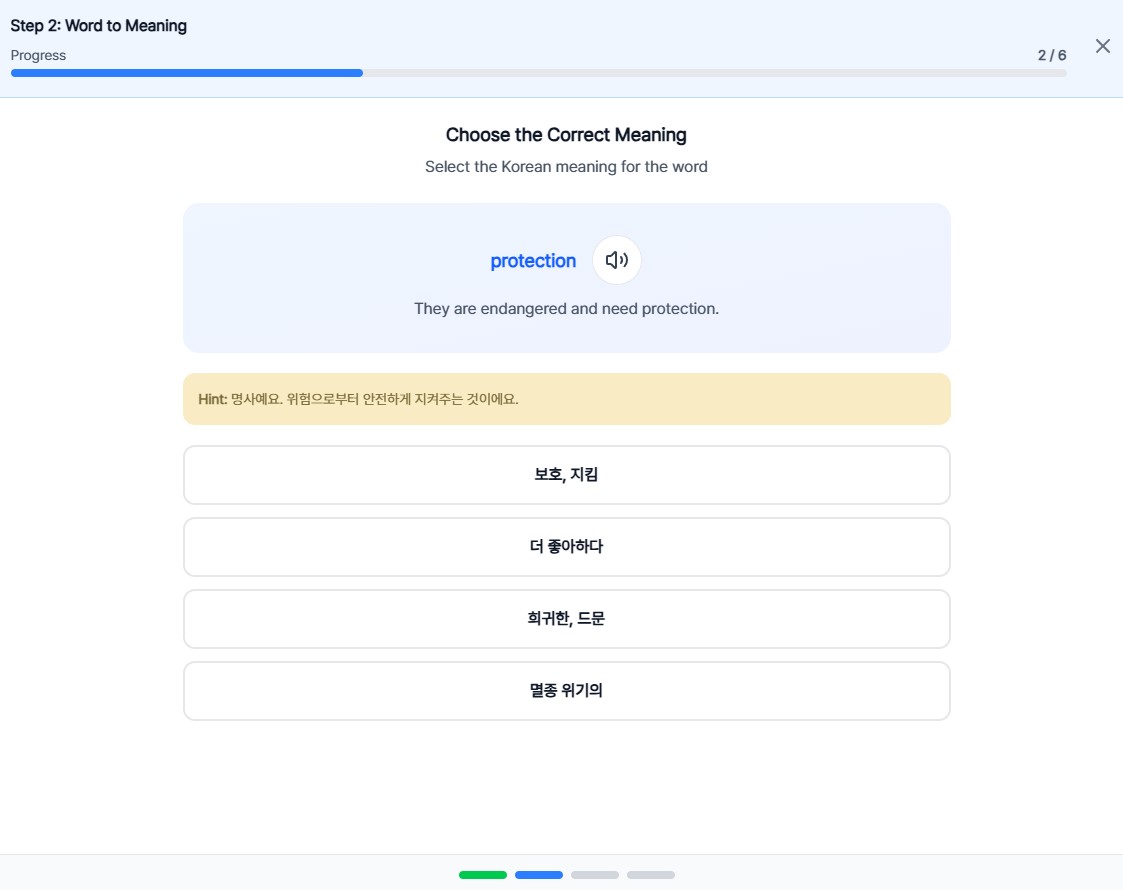Click the Select the Korean meaning subtitle
Image resolution: width=1123 pixels, height=890 pixels.
[566, 167]
